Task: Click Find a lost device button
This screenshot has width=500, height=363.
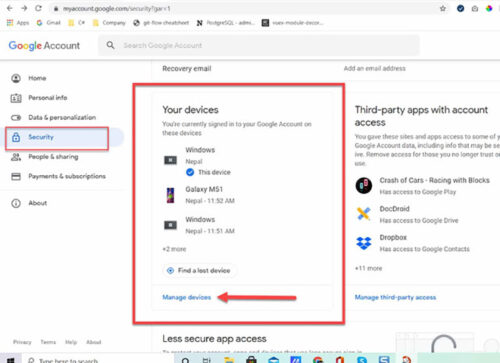Action: click(199, 270)
